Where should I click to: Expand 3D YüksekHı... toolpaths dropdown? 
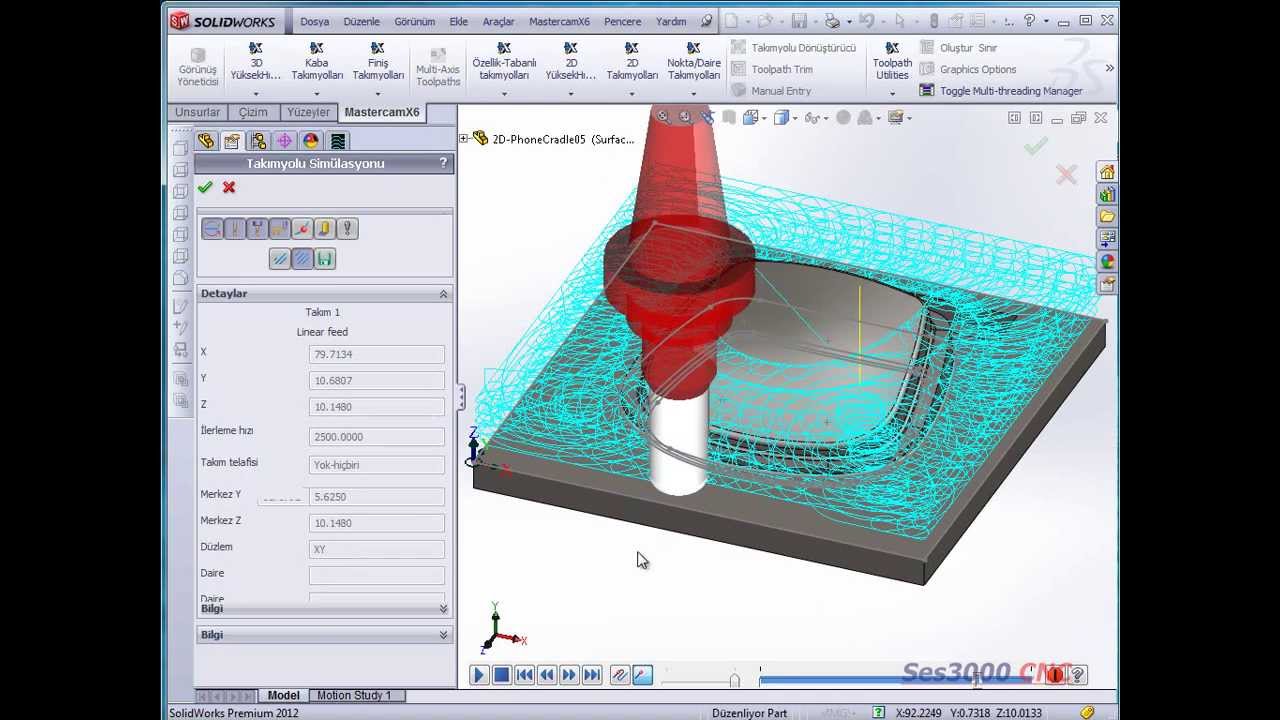point(255,95)
